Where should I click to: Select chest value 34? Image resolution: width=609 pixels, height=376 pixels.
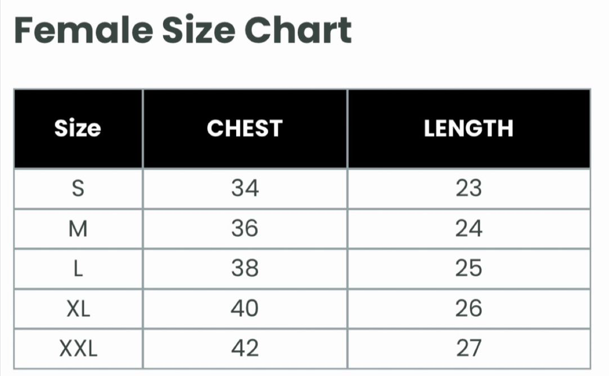tap(245, 188)
